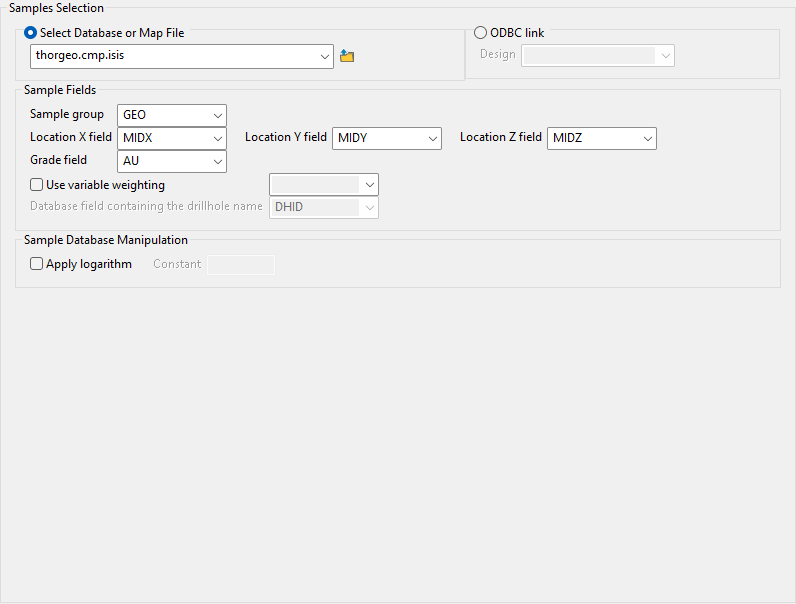This screenshot has height=604, width=796.
Task: Click the 'Constant' label
Action: point(177,264)
